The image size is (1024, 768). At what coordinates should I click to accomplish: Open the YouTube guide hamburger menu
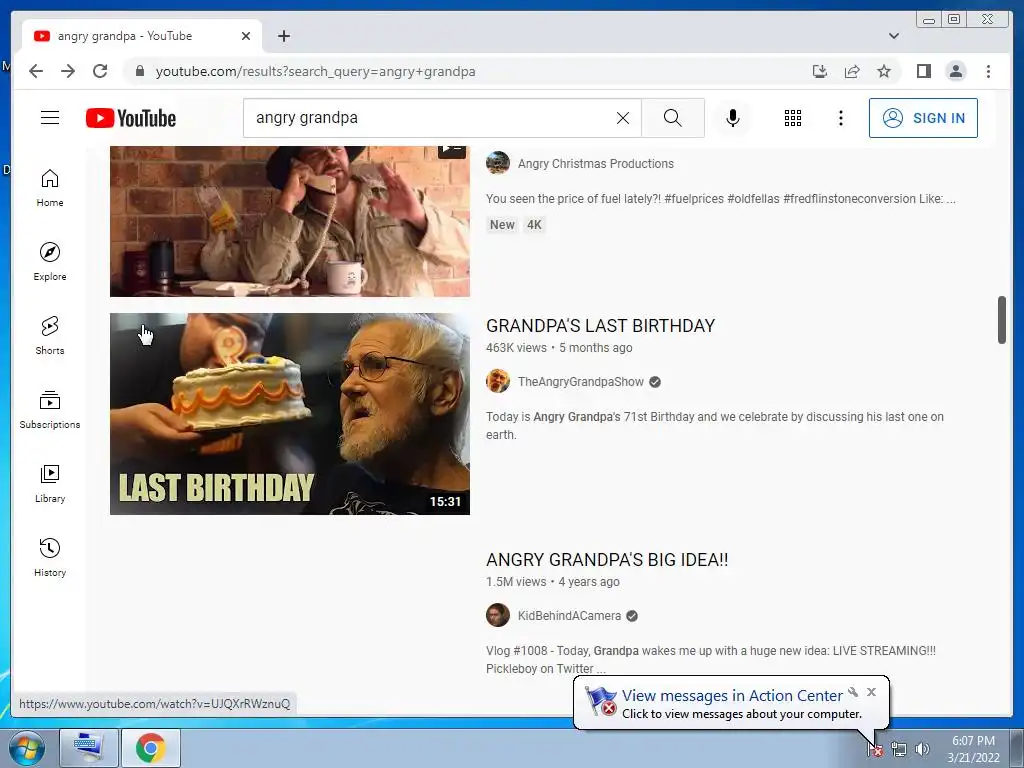point(50,118)
